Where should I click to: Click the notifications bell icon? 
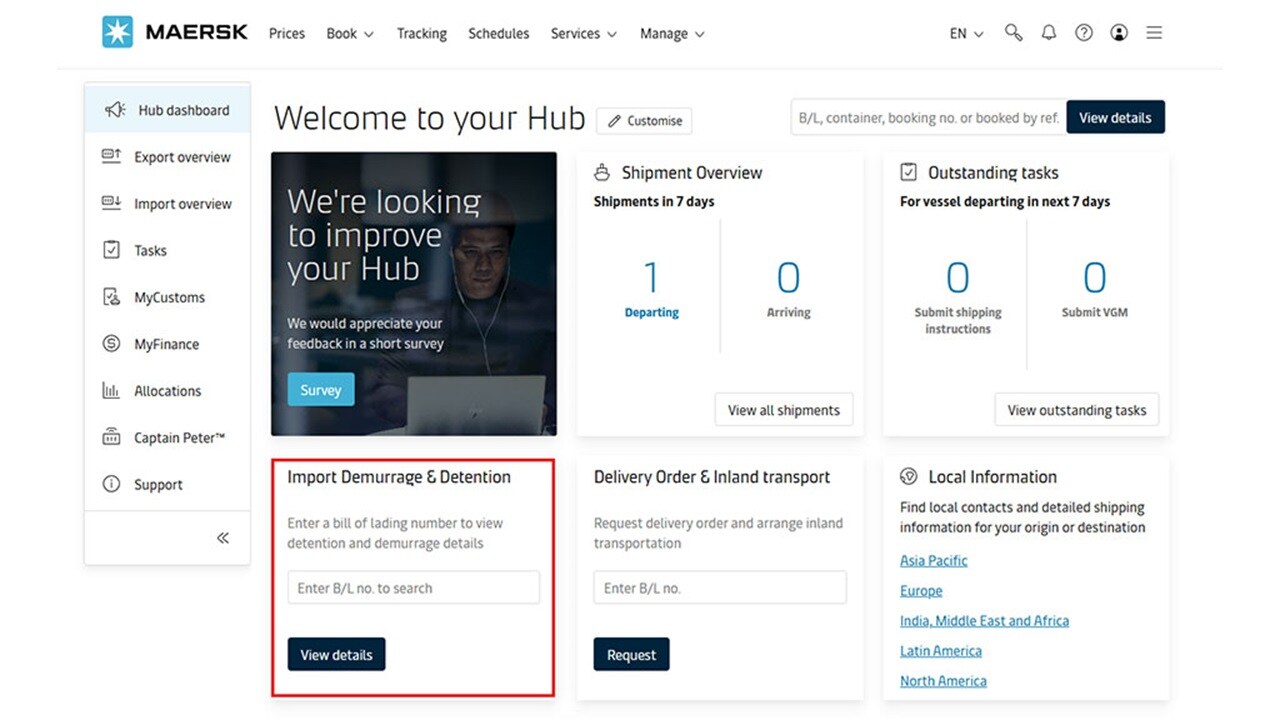click(x=1048, y=32)
